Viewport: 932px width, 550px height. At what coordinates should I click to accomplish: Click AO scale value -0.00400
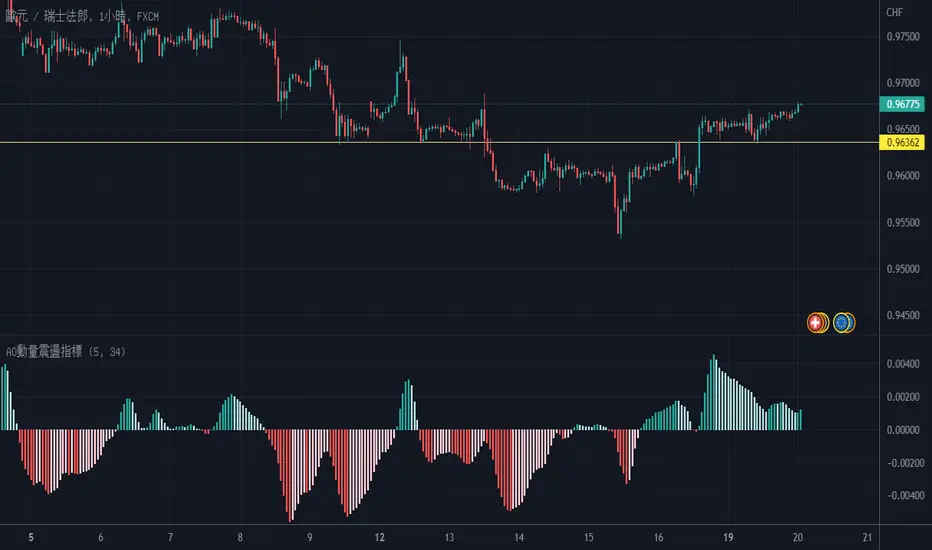tap(905, 495)
